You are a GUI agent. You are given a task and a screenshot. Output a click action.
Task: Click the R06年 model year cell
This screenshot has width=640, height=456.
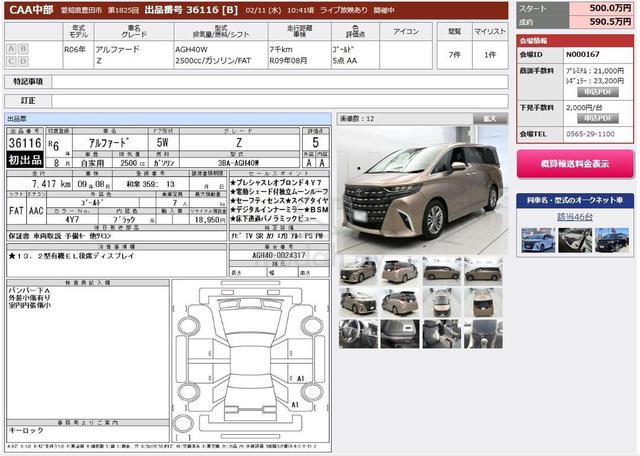pos(78,55)
